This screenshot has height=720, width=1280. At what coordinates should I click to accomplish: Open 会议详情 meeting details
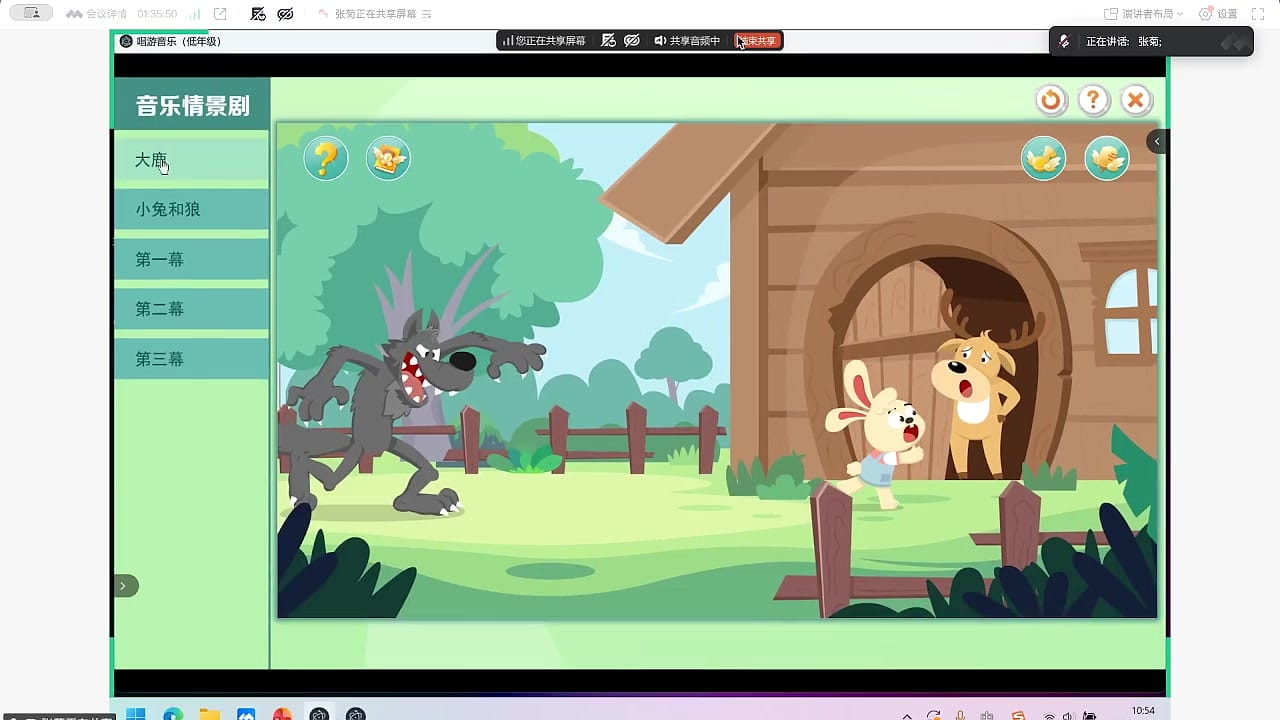coord(97,14)
